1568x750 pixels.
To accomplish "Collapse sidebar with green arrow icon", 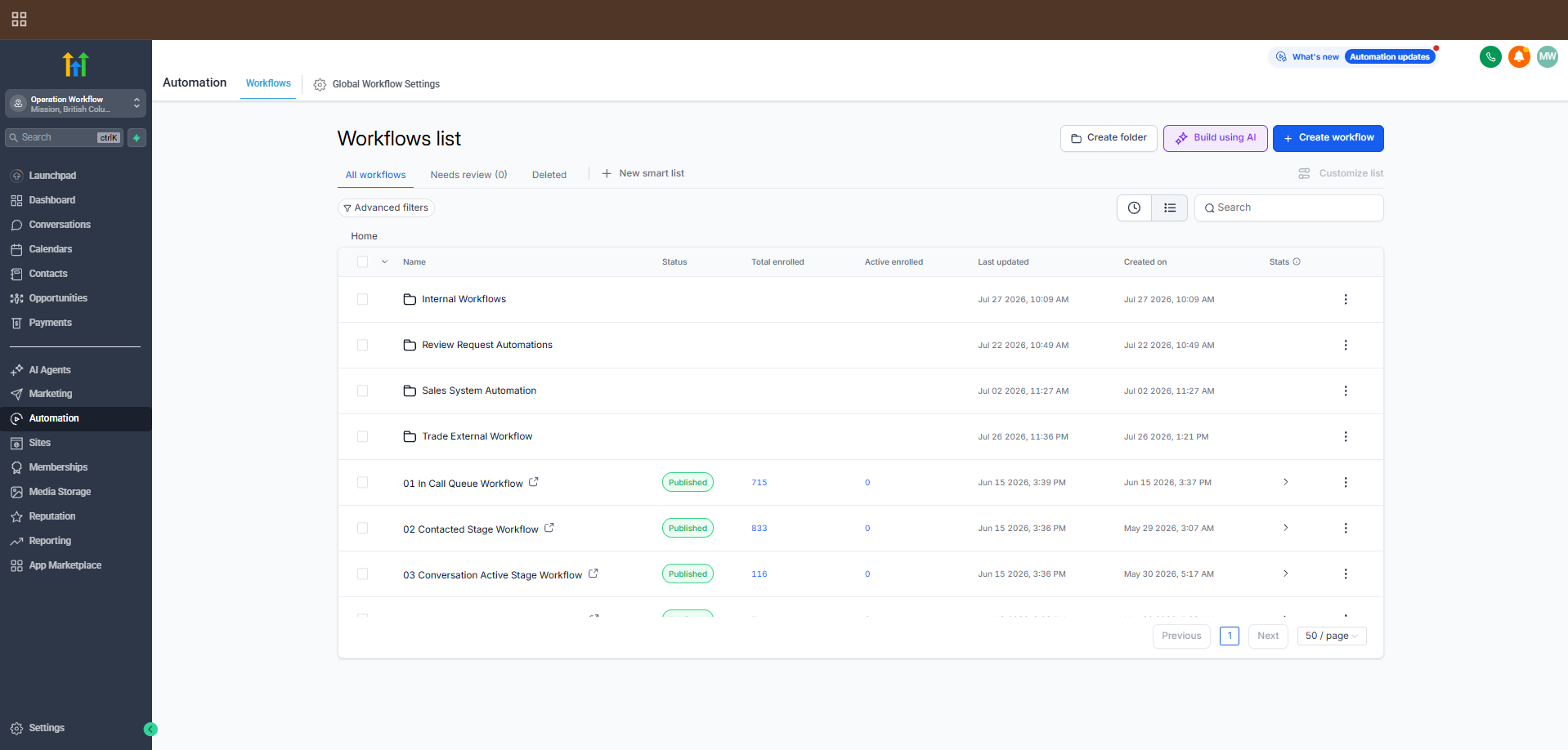I will tap(150, 730).
